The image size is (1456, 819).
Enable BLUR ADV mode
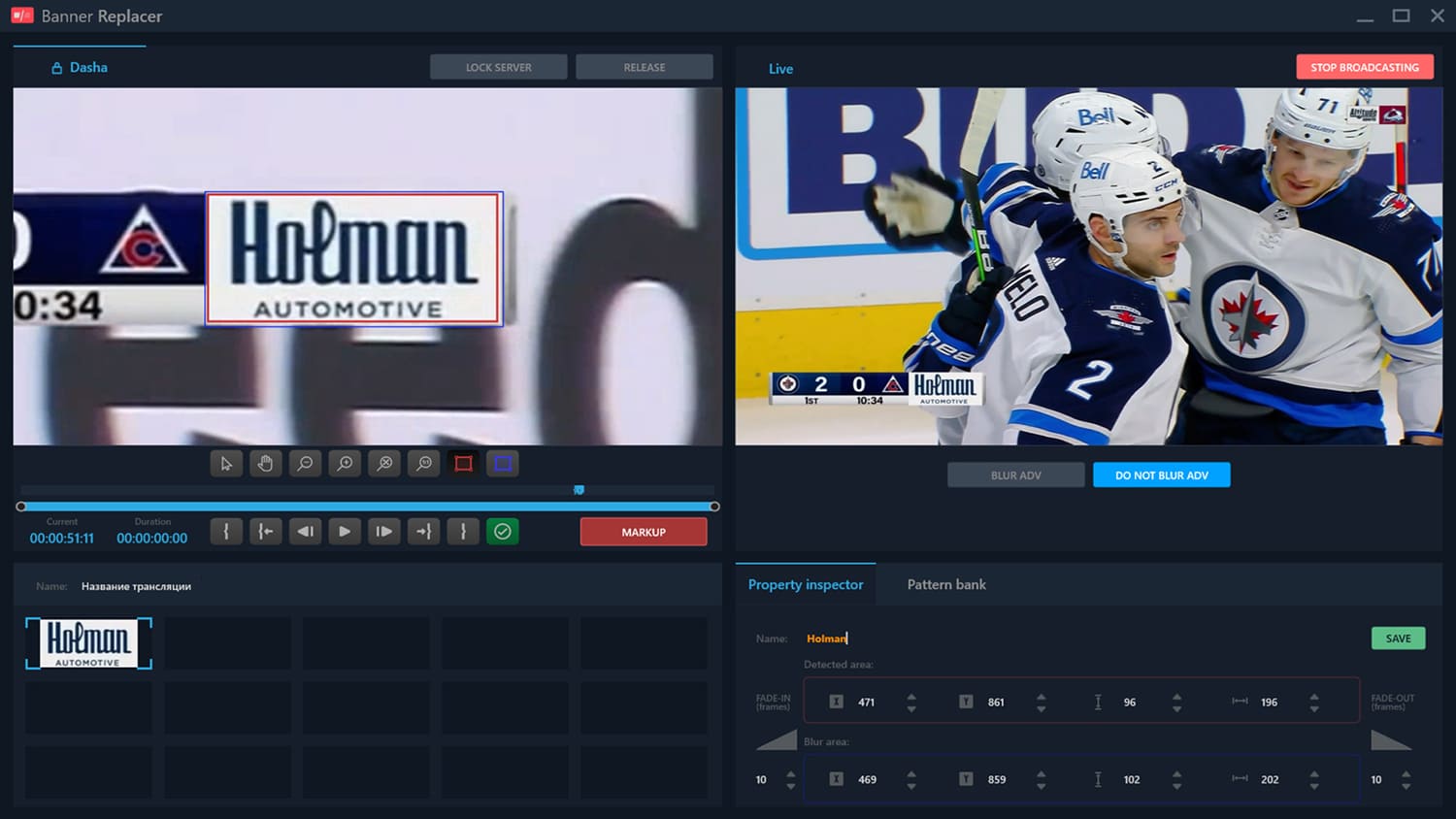point(1016,475)
